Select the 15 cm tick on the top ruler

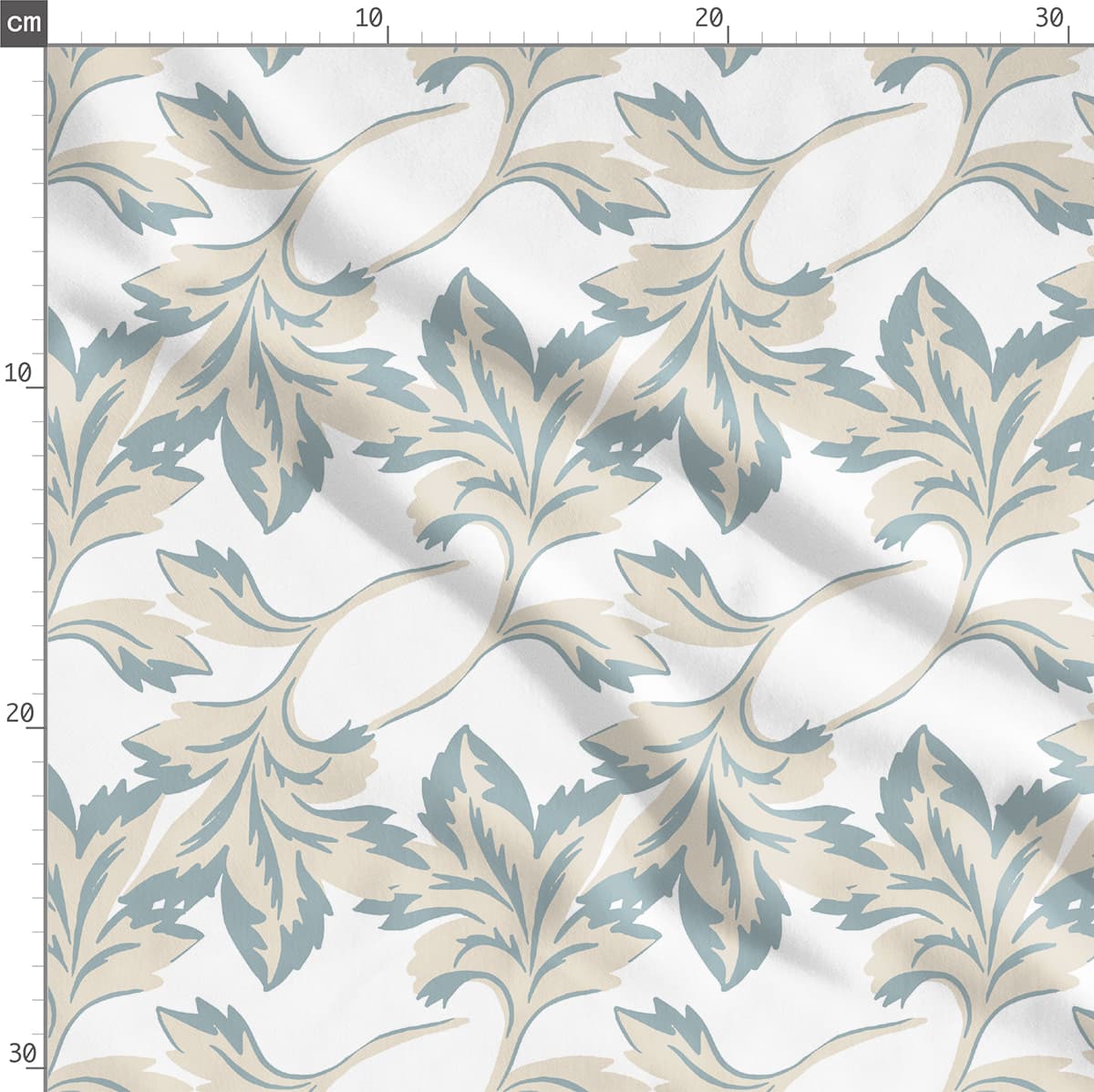(x=558, y=37)
